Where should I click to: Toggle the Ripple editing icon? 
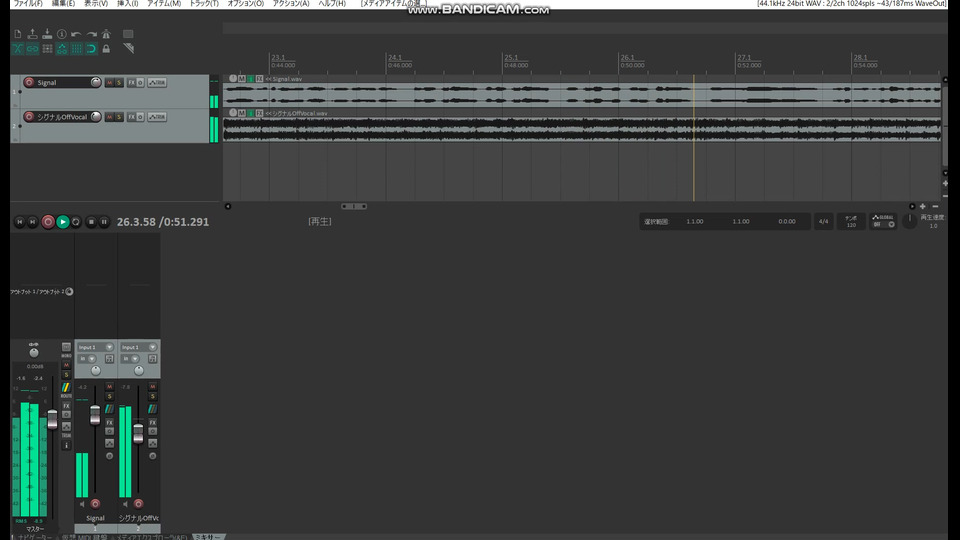click(x=47, y=49)
